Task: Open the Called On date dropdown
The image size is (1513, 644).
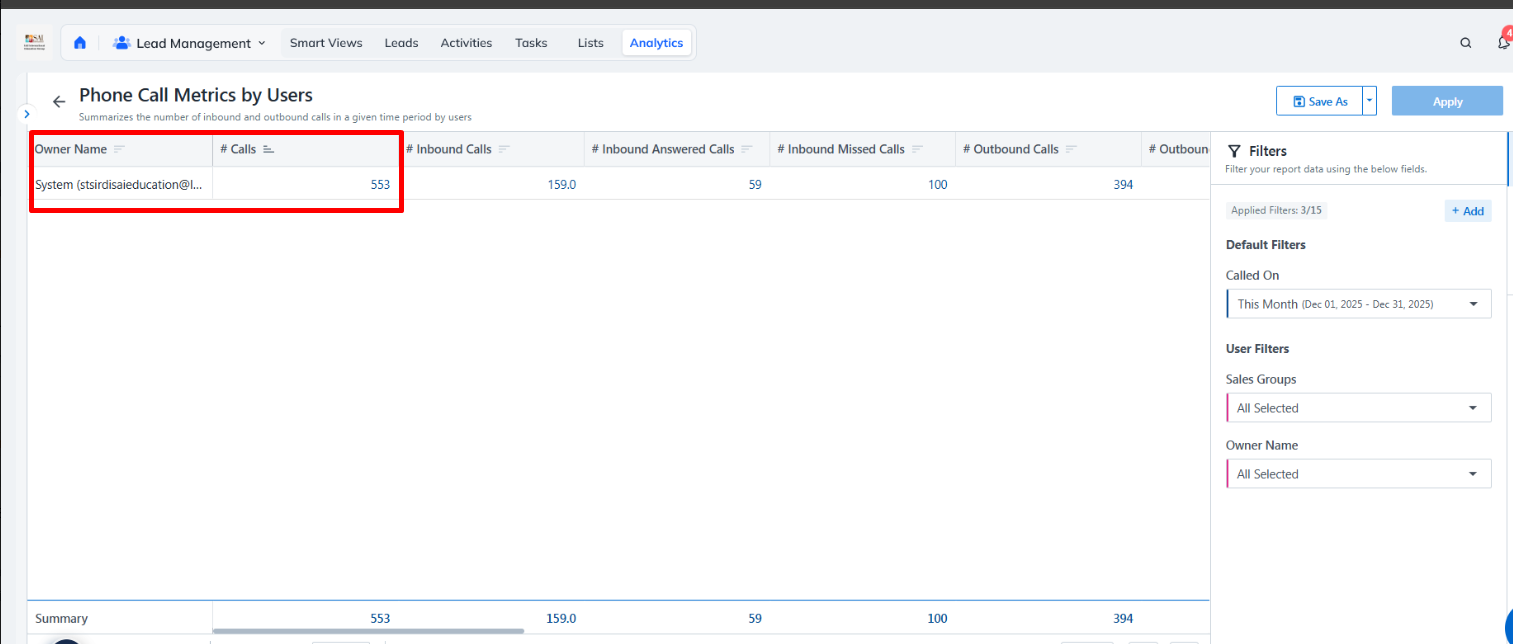Action: [1358, 304]
